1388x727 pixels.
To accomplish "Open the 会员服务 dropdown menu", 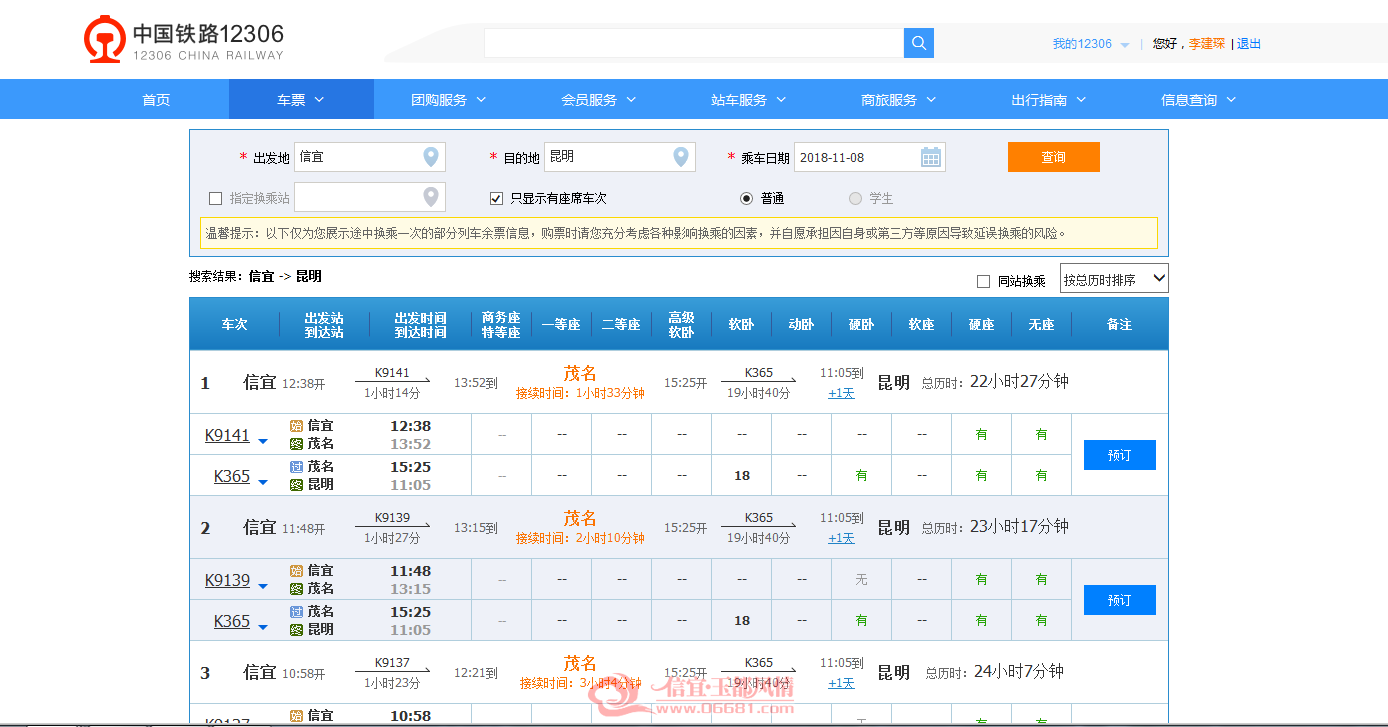I will pyautogui.click(x=599, y=100).
